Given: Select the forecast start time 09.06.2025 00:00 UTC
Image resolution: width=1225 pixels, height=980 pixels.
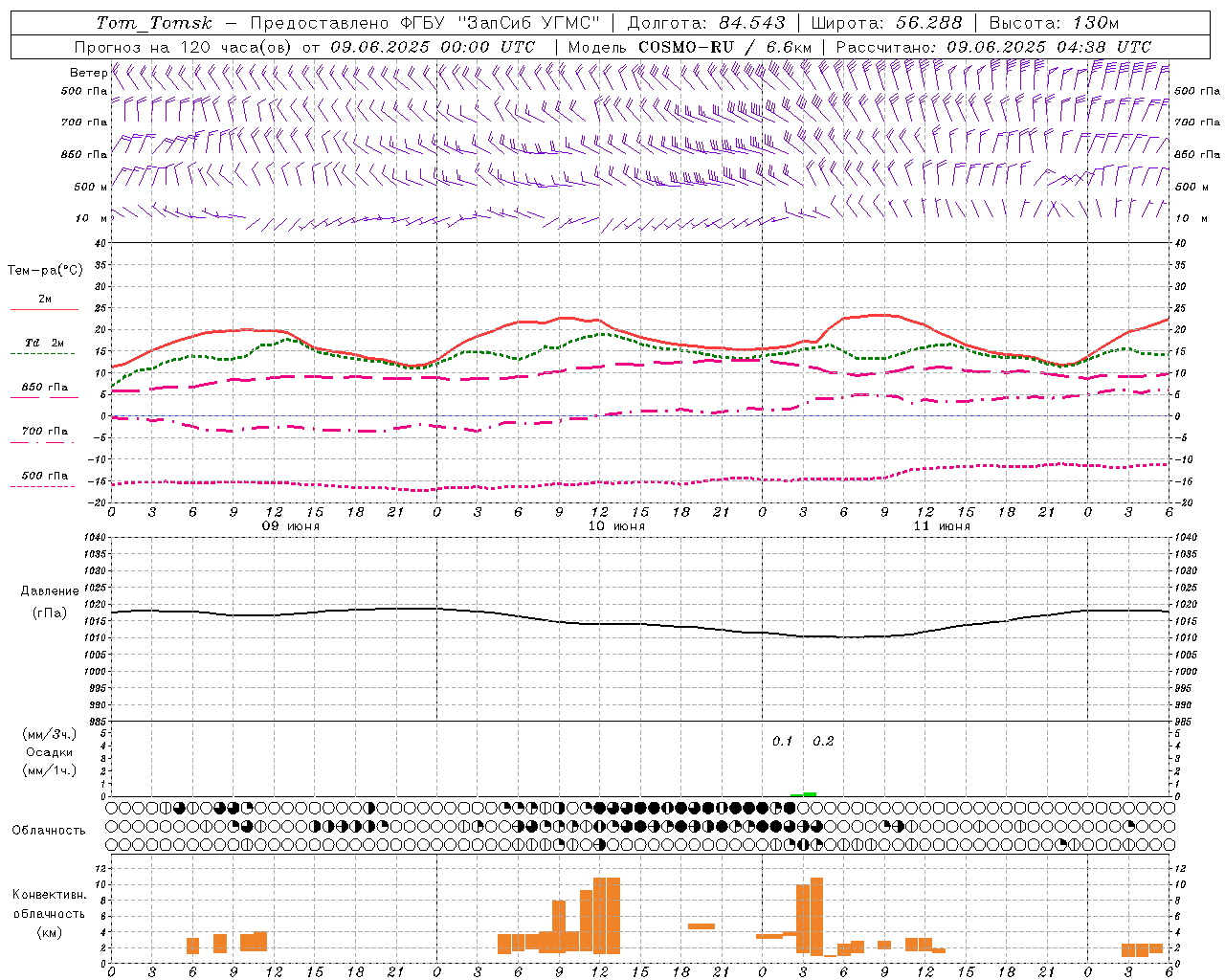Looking at the screenshot, I should 433,47.
